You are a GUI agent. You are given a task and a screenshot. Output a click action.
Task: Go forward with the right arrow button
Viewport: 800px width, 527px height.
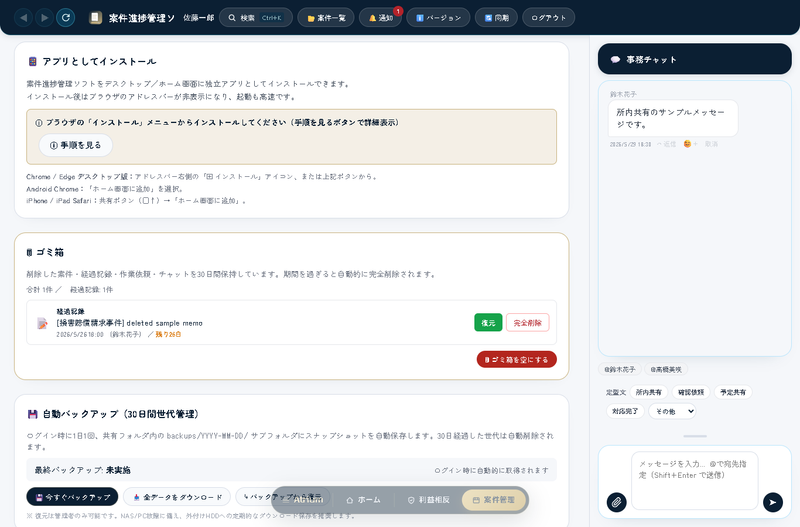[x=44, y=18]
